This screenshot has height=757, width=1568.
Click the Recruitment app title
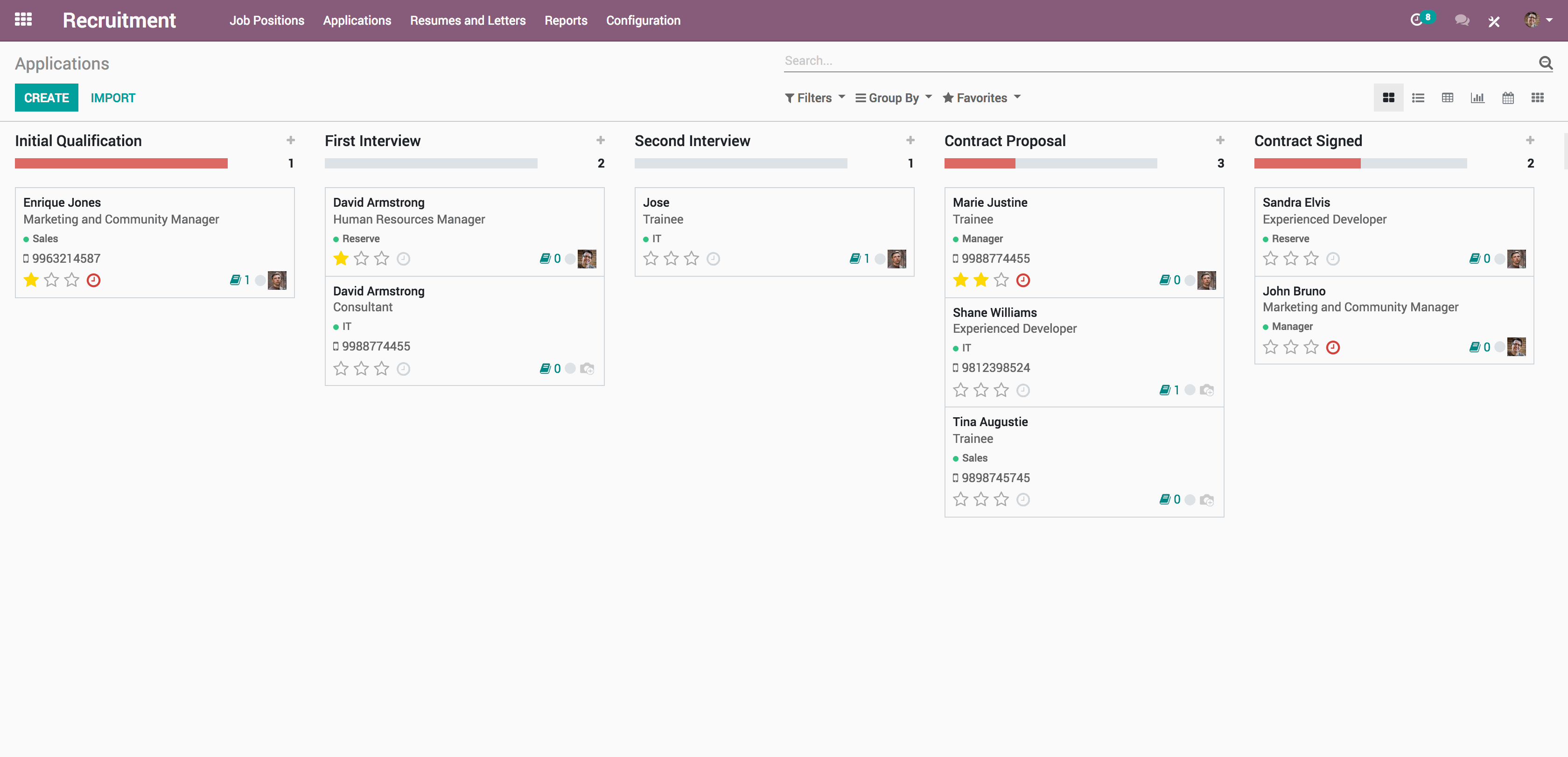[x=119, y=21]
